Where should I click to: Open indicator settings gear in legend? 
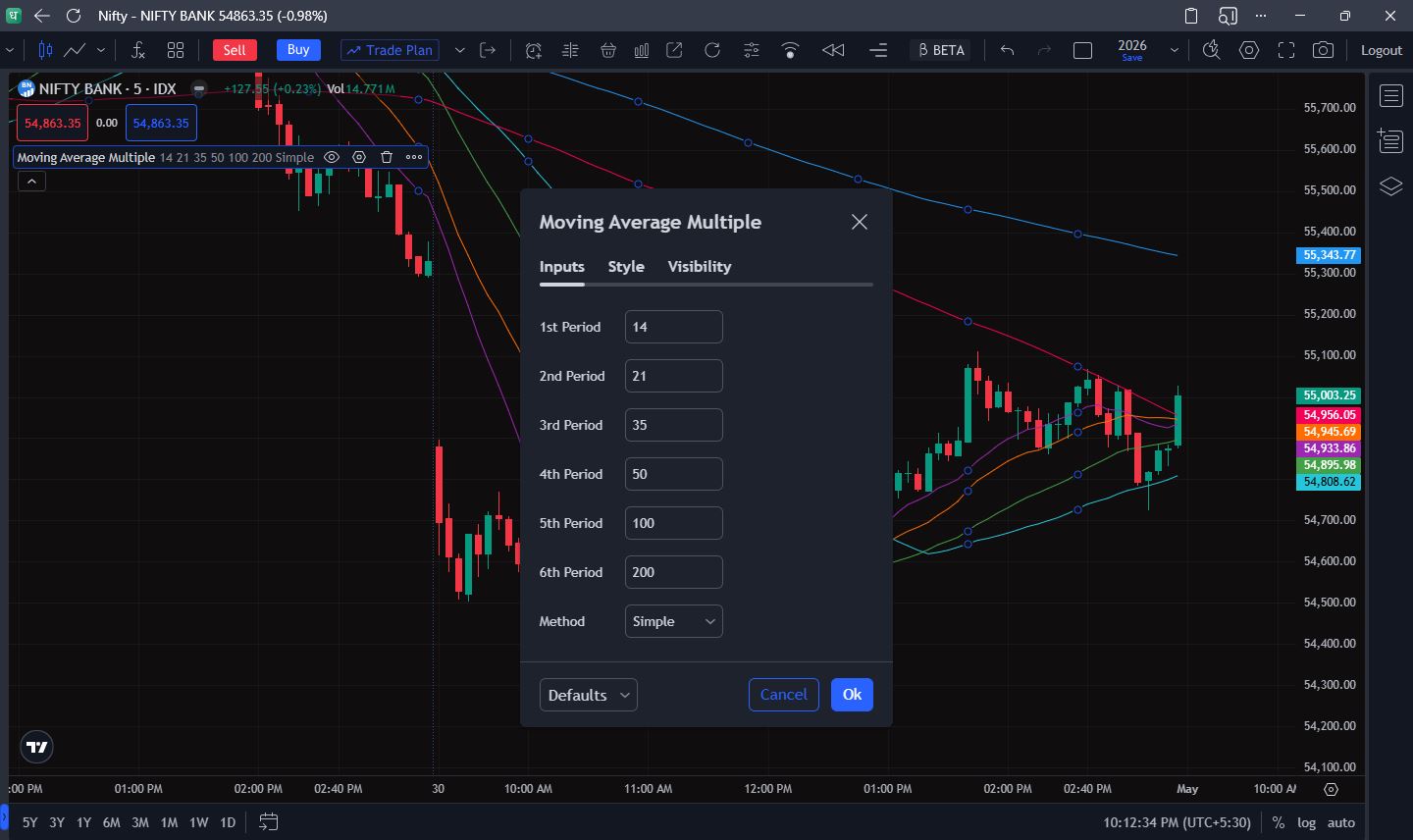359,157
